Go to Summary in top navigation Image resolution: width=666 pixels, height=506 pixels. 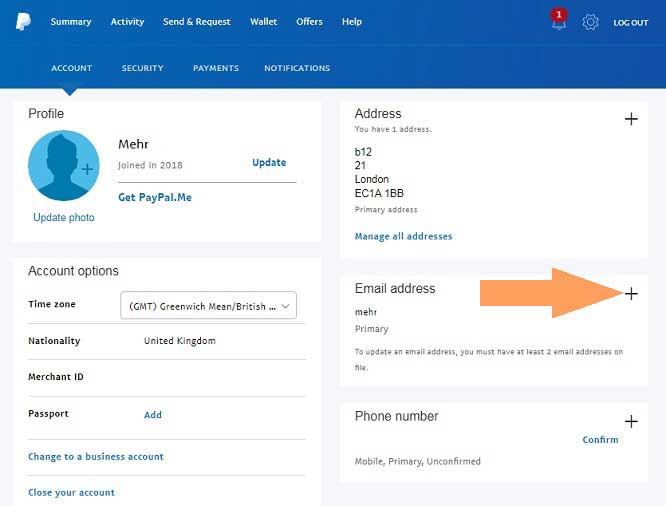(x=71, y=22)
